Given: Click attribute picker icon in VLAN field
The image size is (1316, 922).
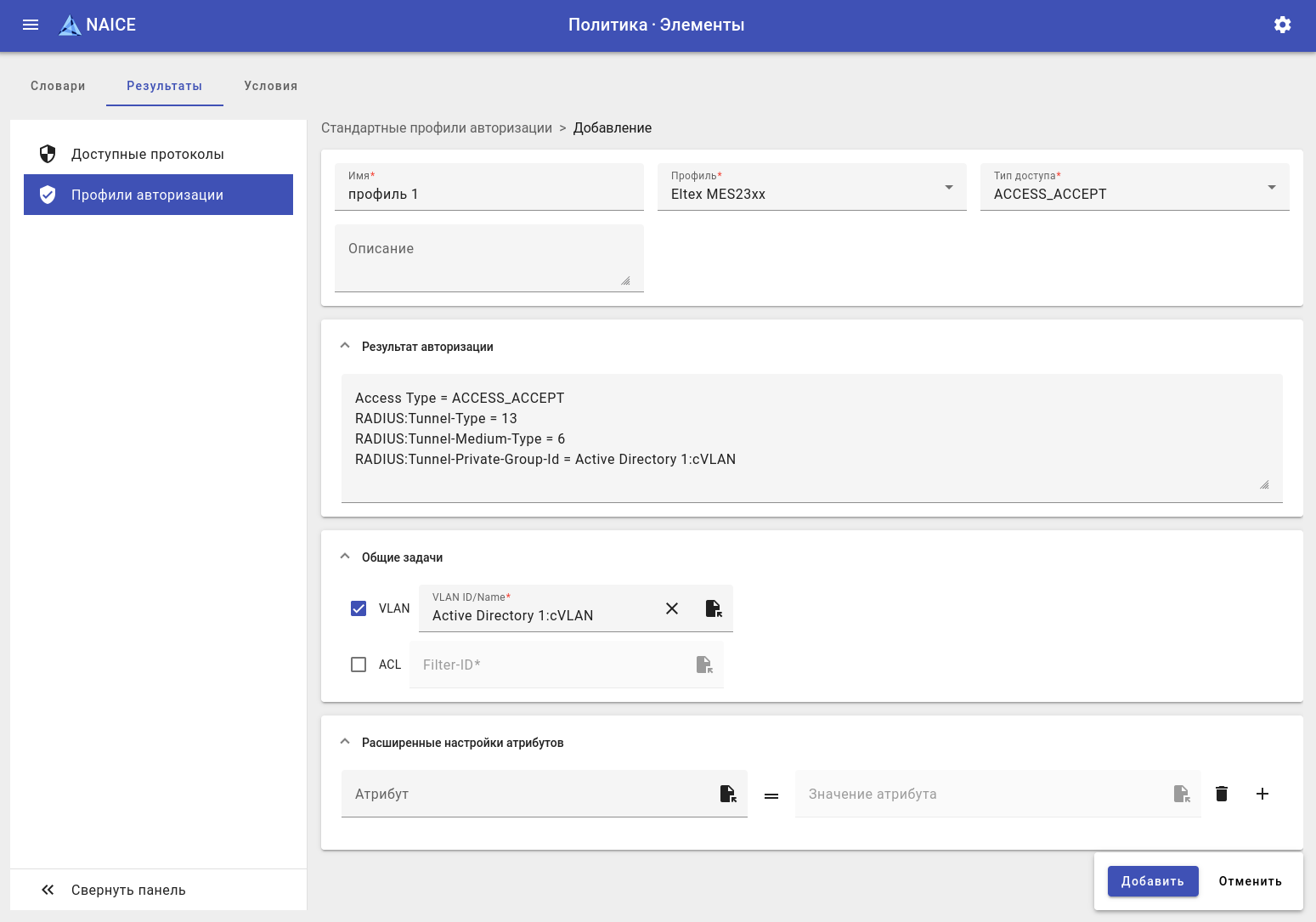Looking at the screenshot, I should [x=714, y=608].
